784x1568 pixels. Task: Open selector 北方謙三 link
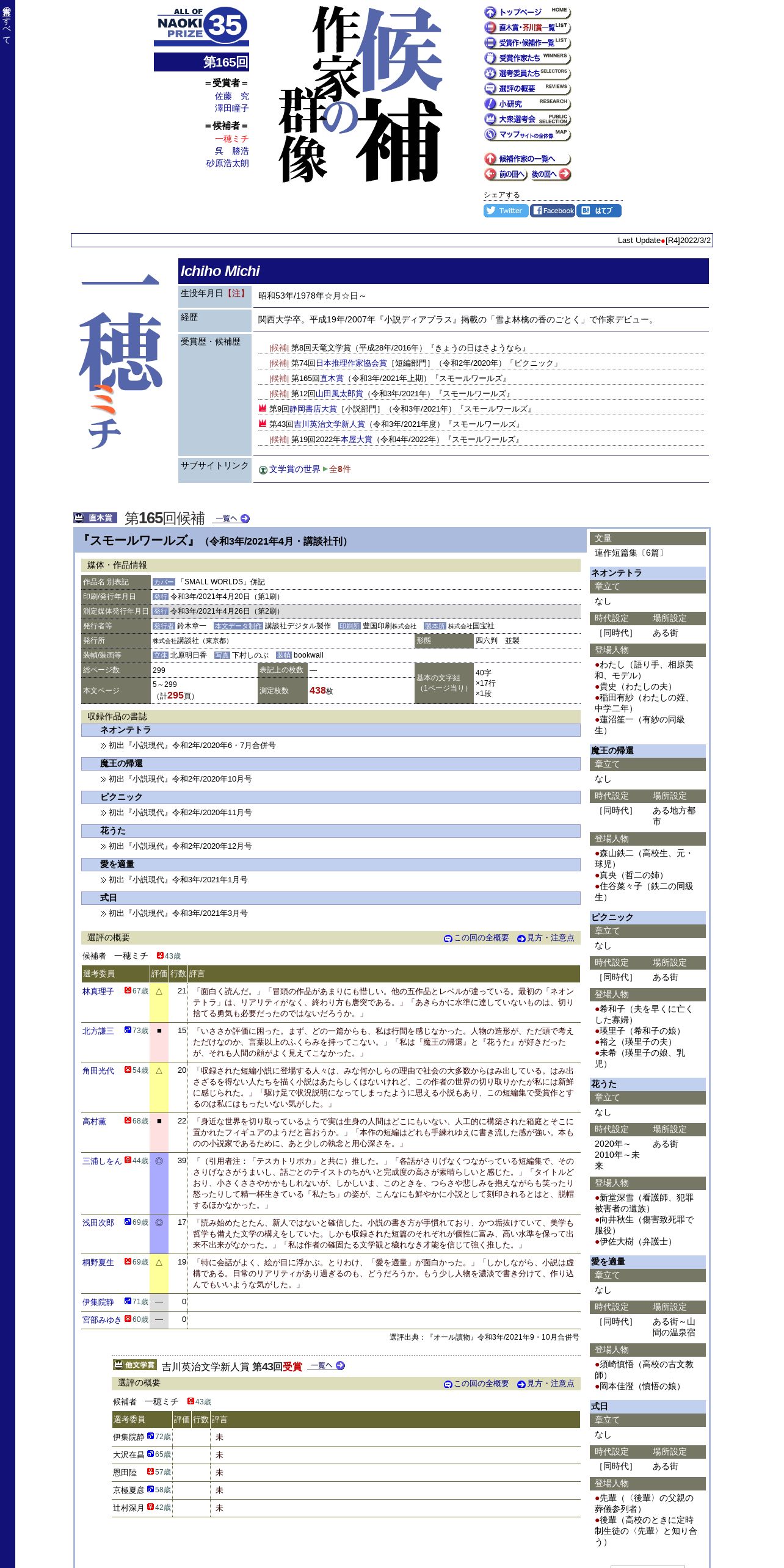(x=98, y=1031)
